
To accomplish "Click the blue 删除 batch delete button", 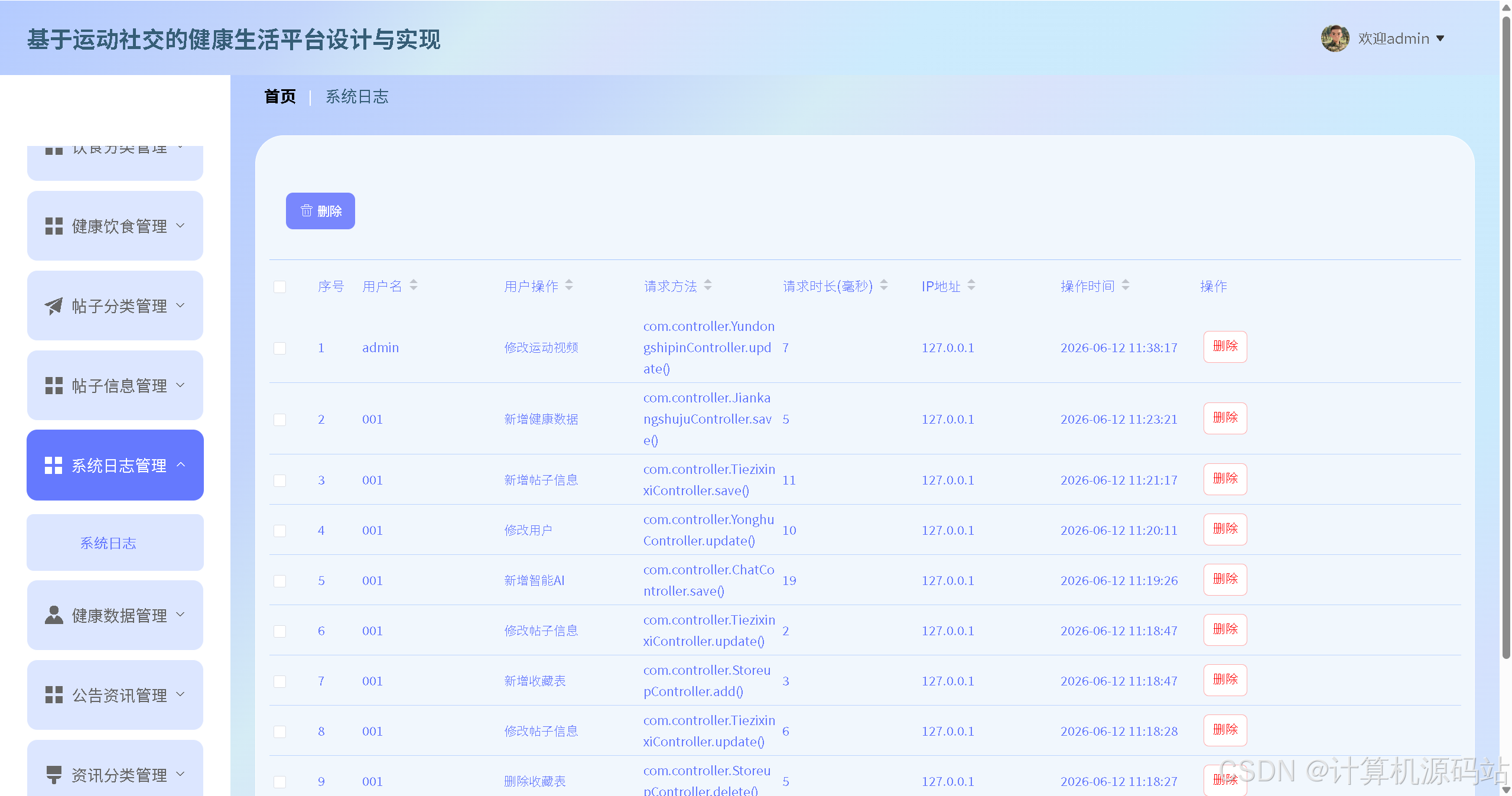I will [x=320, y=211].
